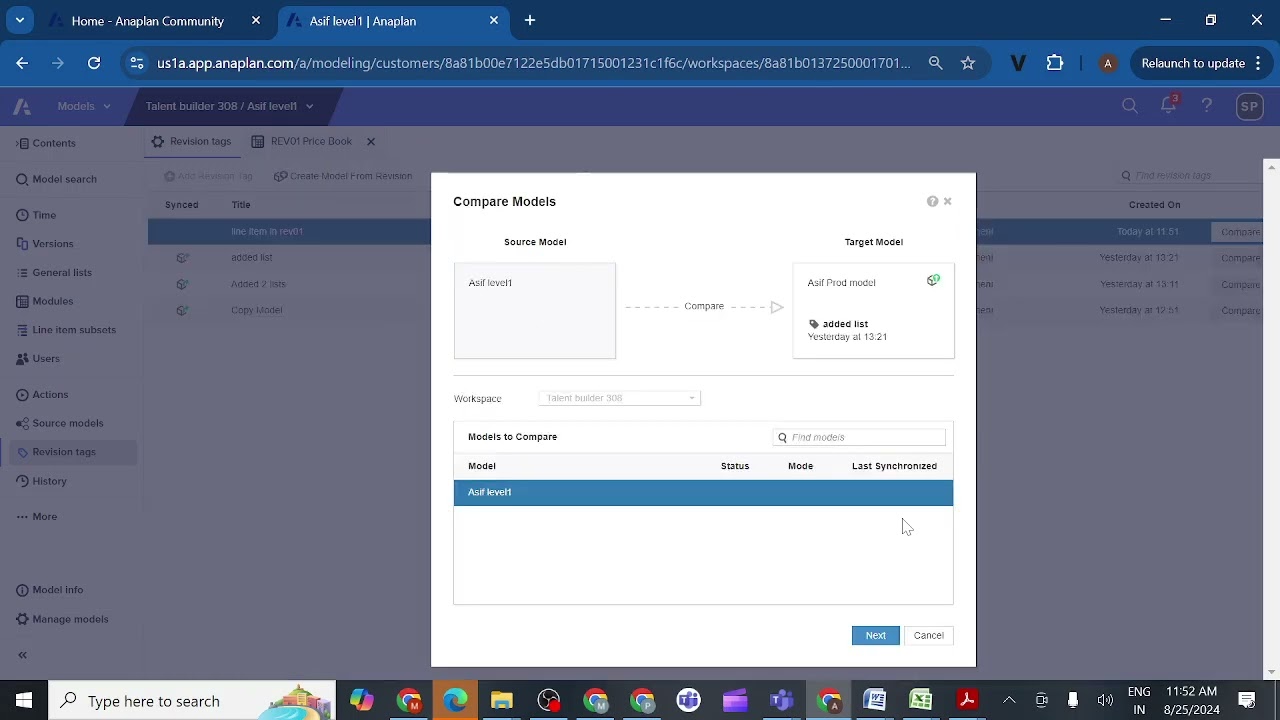Click synced icon for added list row
1280x720 pixels.
pos(182,258)
